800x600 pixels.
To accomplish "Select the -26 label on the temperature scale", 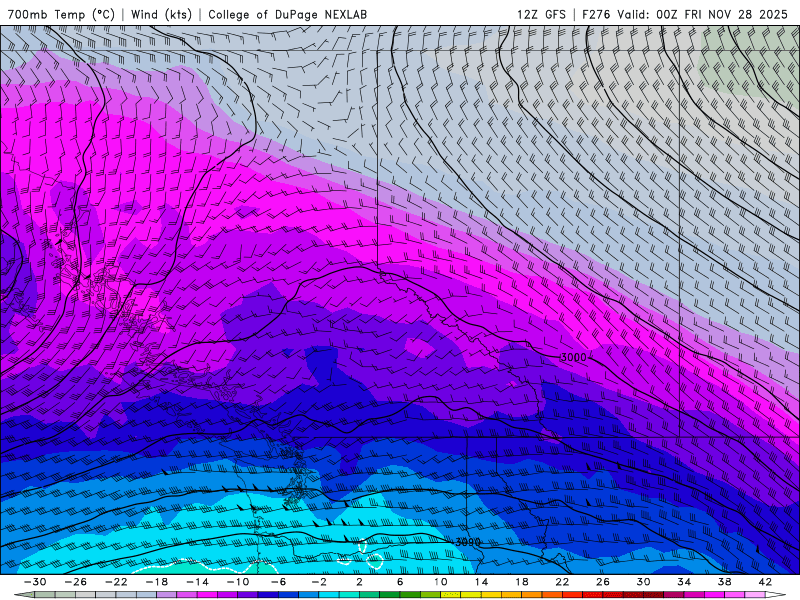I will pos(76,582).
